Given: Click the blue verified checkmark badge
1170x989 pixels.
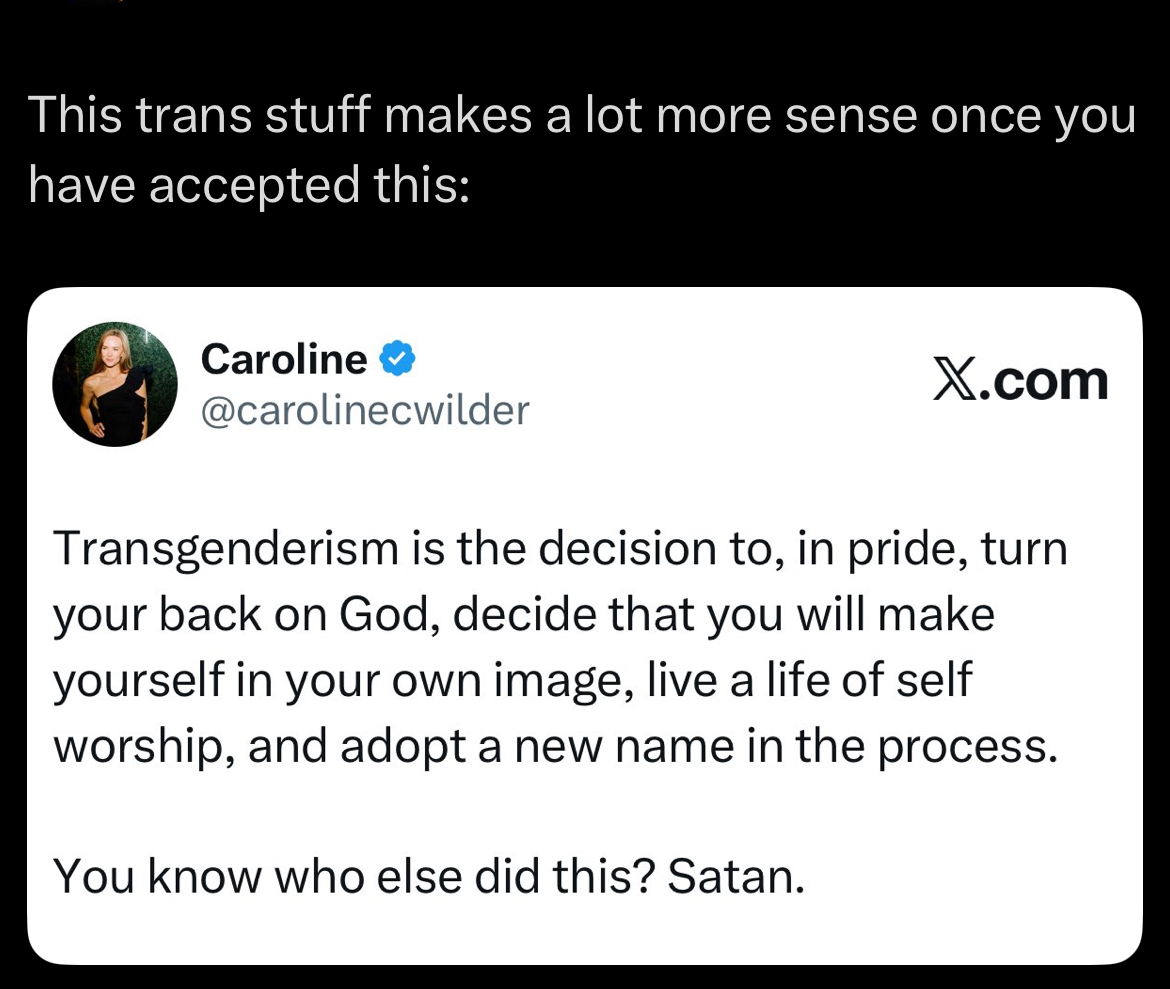Looking at the screenshot, I should click(398, 359).
